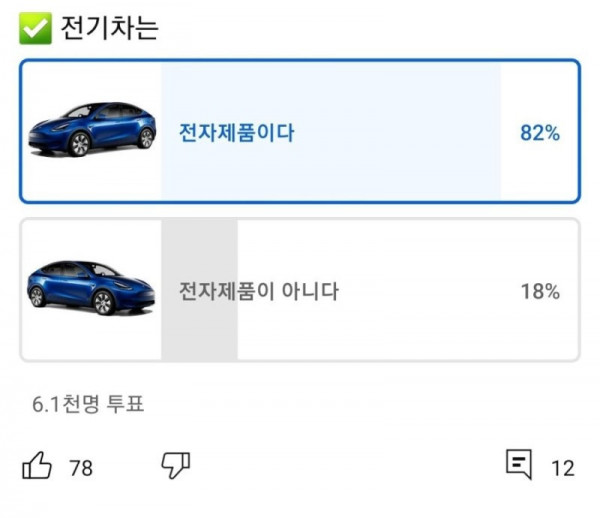Click the 18% result percentage

[x=539, y=292]
